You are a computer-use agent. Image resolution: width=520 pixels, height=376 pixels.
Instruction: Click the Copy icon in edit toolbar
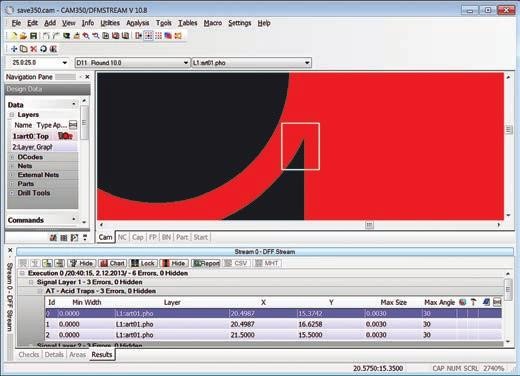[x=24, y=49]
